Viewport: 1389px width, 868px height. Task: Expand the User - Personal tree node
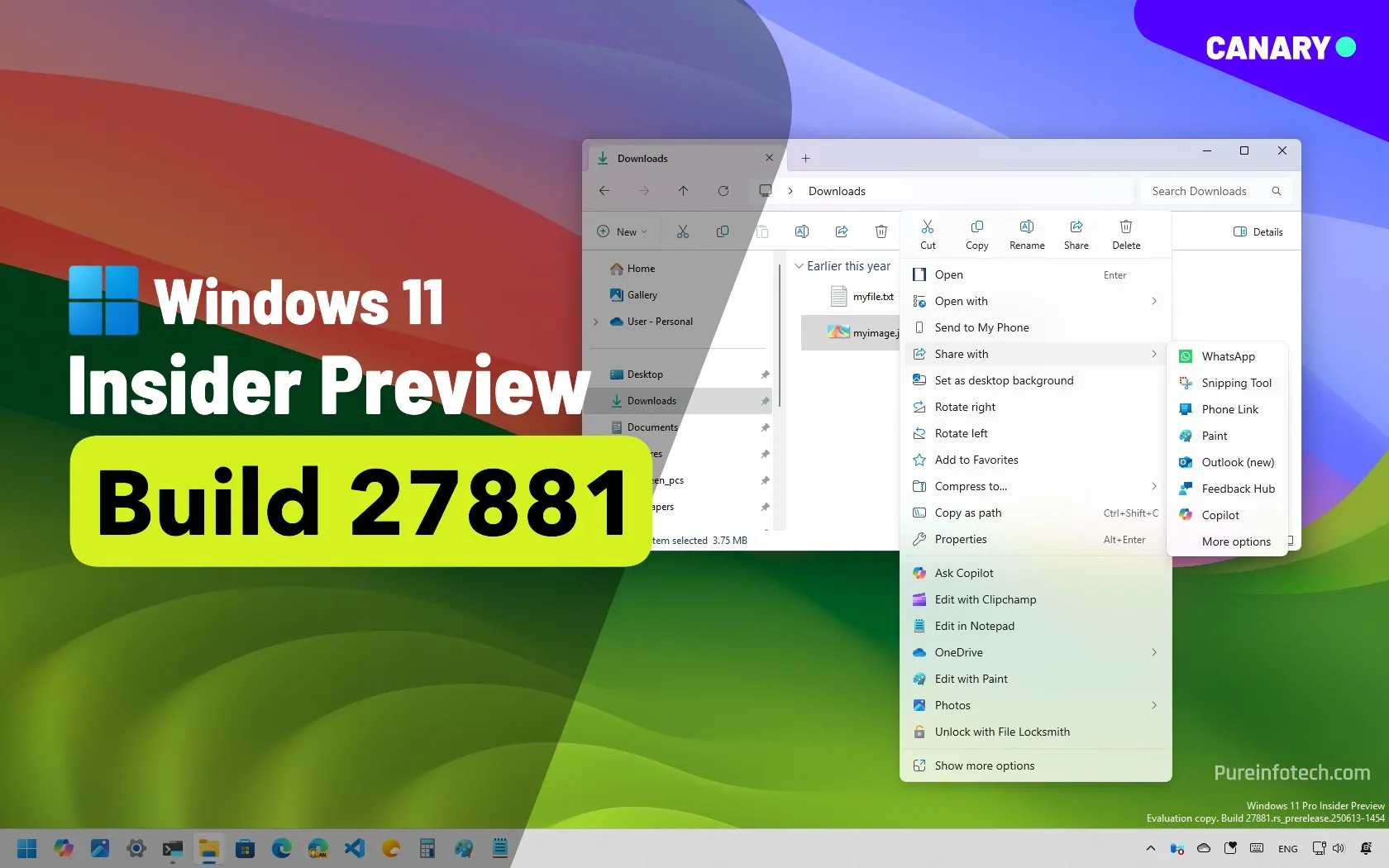(595, 322)
